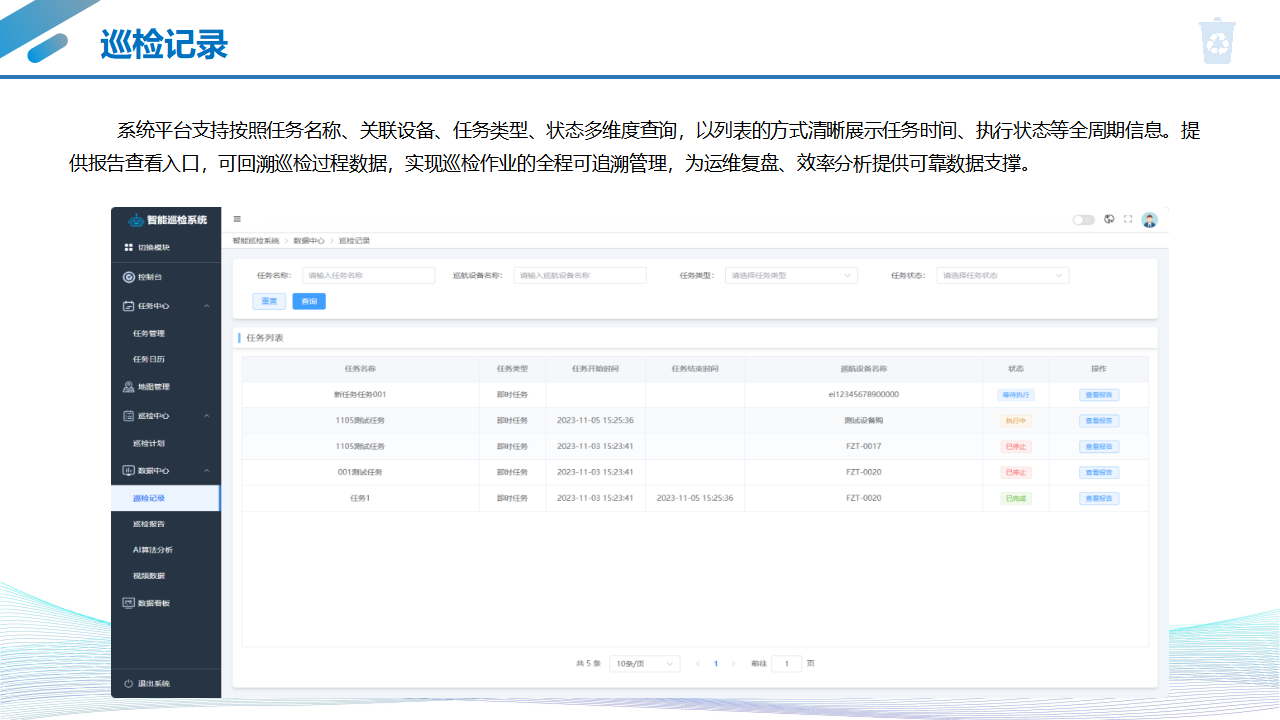Click the robot logo of 智能巡检系统
This screenshot has height=720, width=1280.
(137, 220)
